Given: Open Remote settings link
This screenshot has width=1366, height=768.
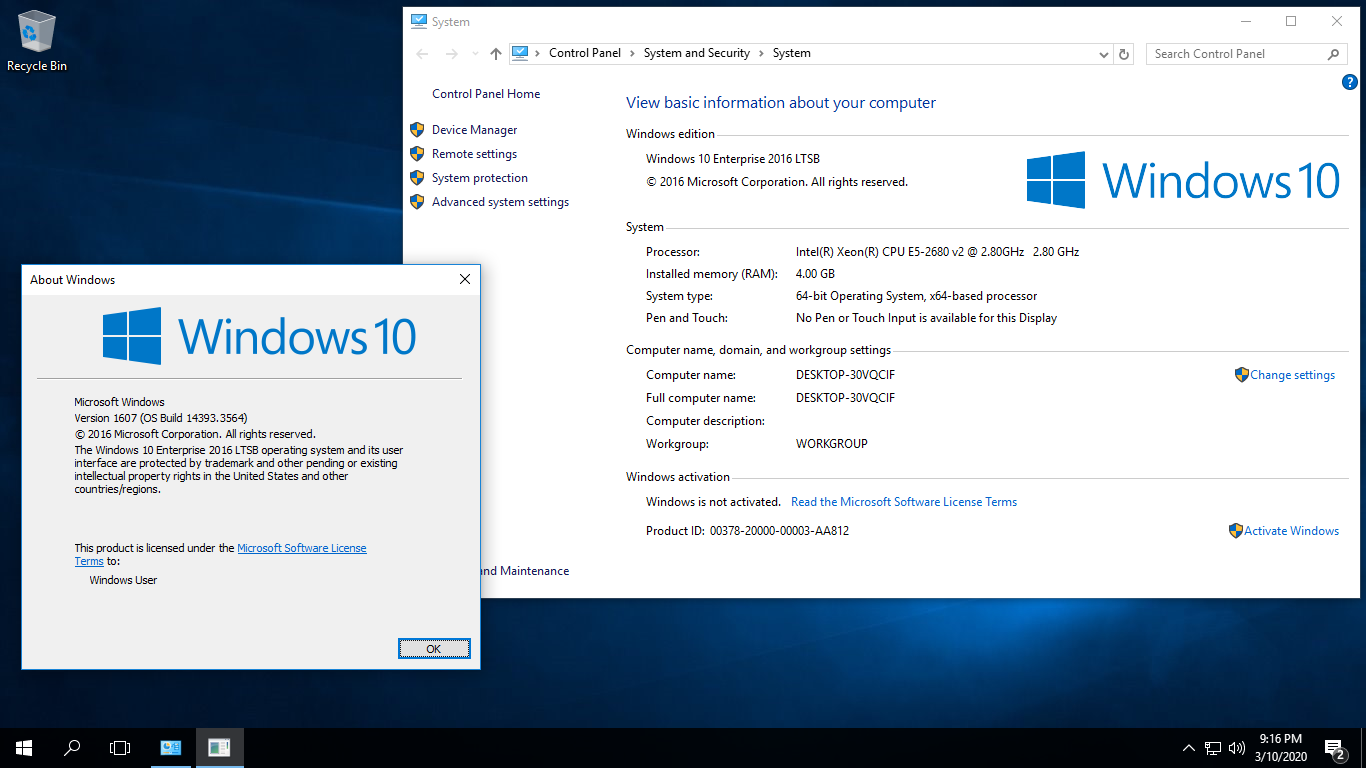Looking at the screenshot, I should point(475,154).
